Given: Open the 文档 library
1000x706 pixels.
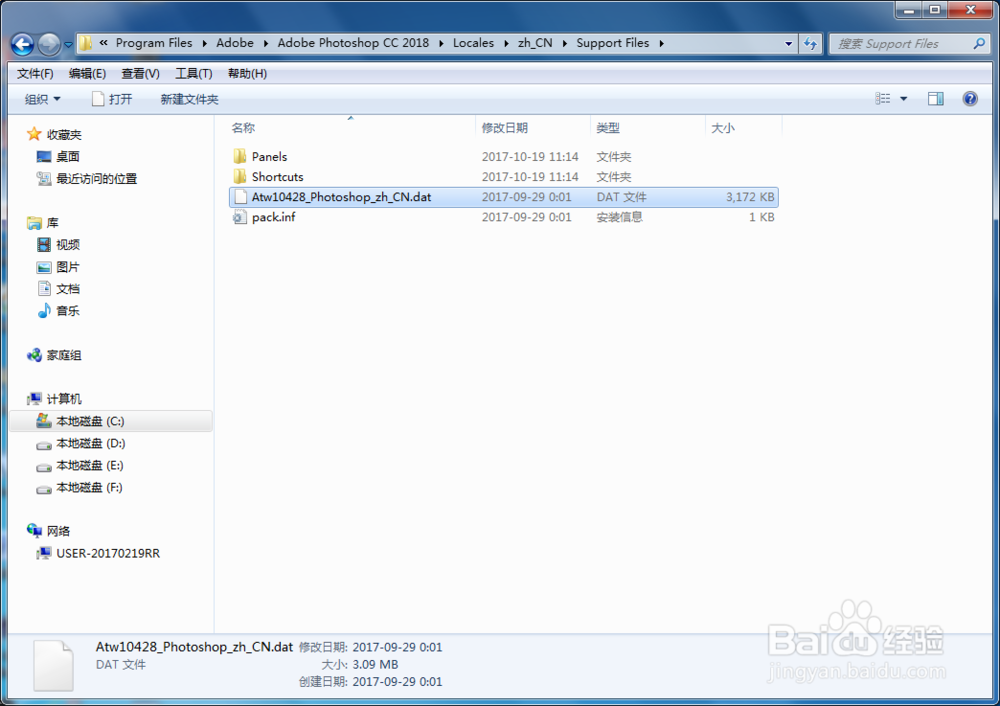Looking at the screenshot, I should (68, 289).
